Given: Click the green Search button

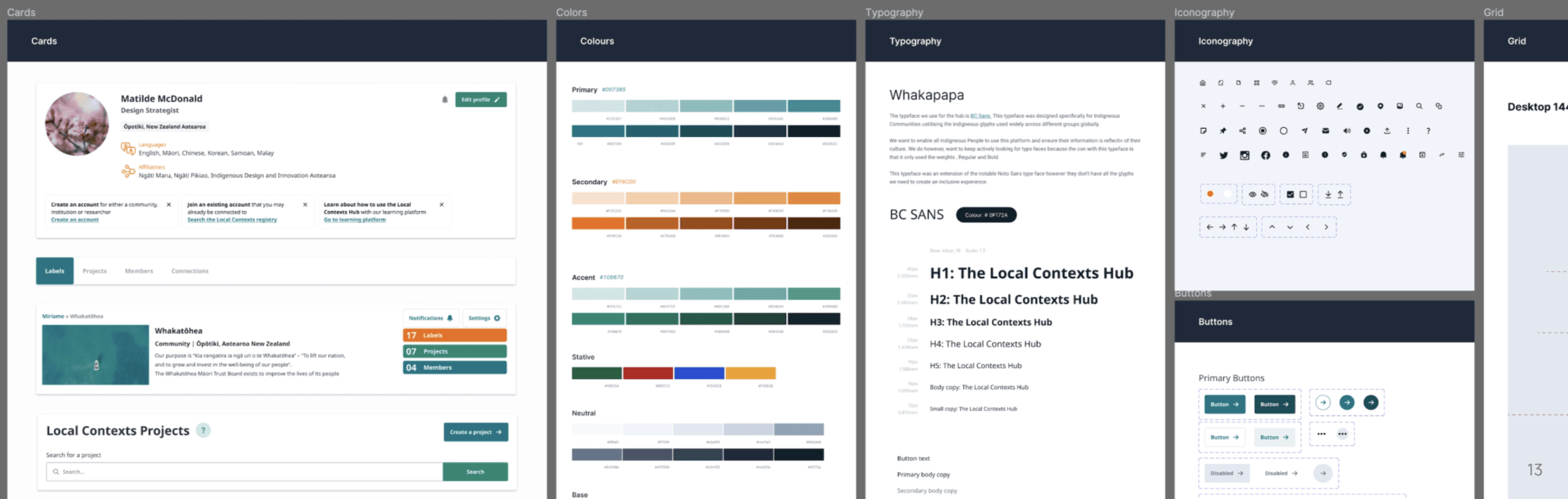Looking at the screenshot, I should pyautogui.click(x=476, y=472).
